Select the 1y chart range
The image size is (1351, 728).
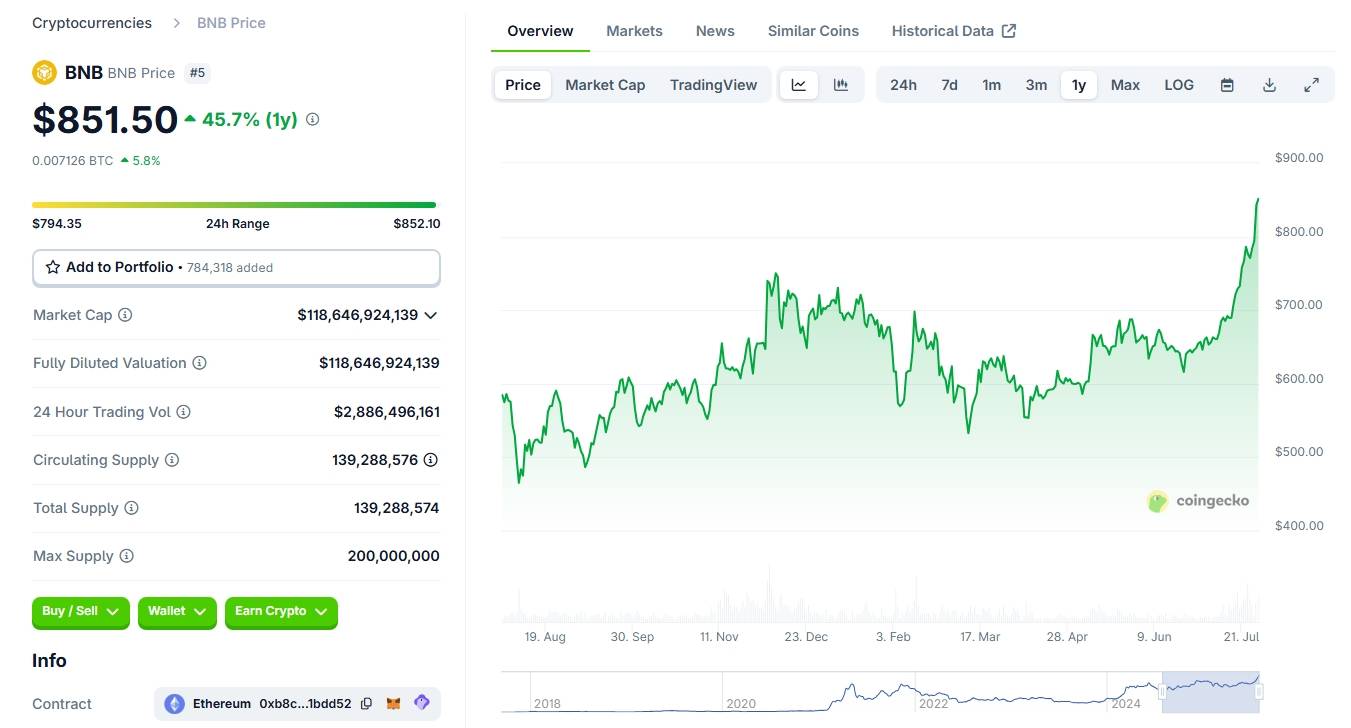tap(1079, 85)
